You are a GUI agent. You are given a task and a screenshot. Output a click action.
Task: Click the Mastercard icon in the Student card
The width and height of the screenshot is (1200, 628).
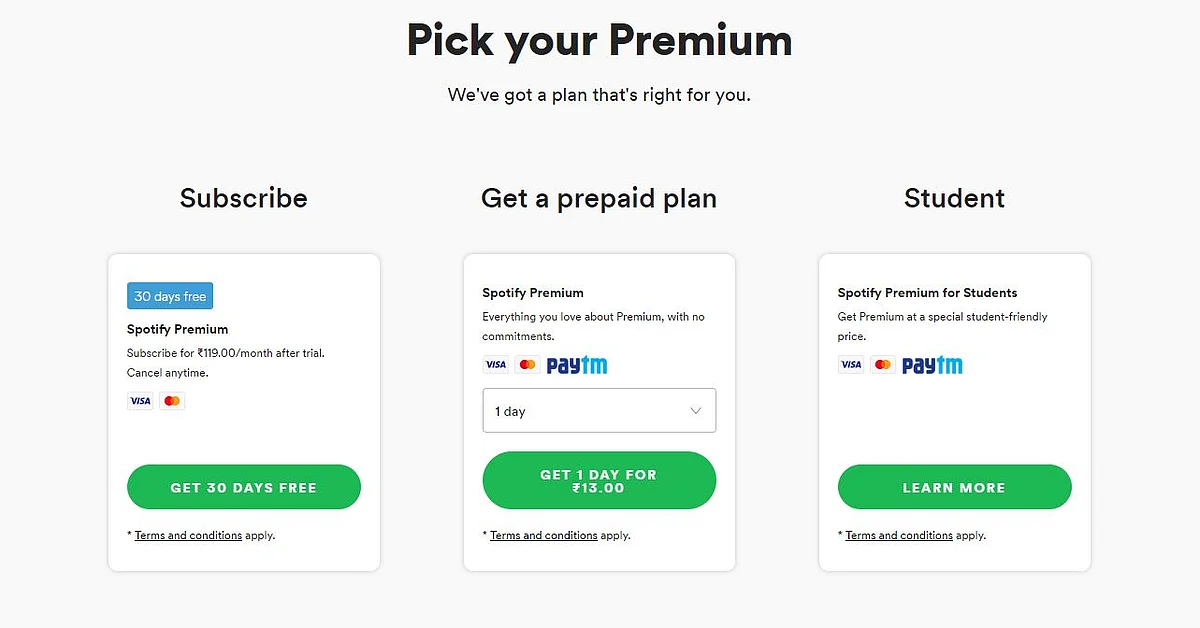point(883,365)
